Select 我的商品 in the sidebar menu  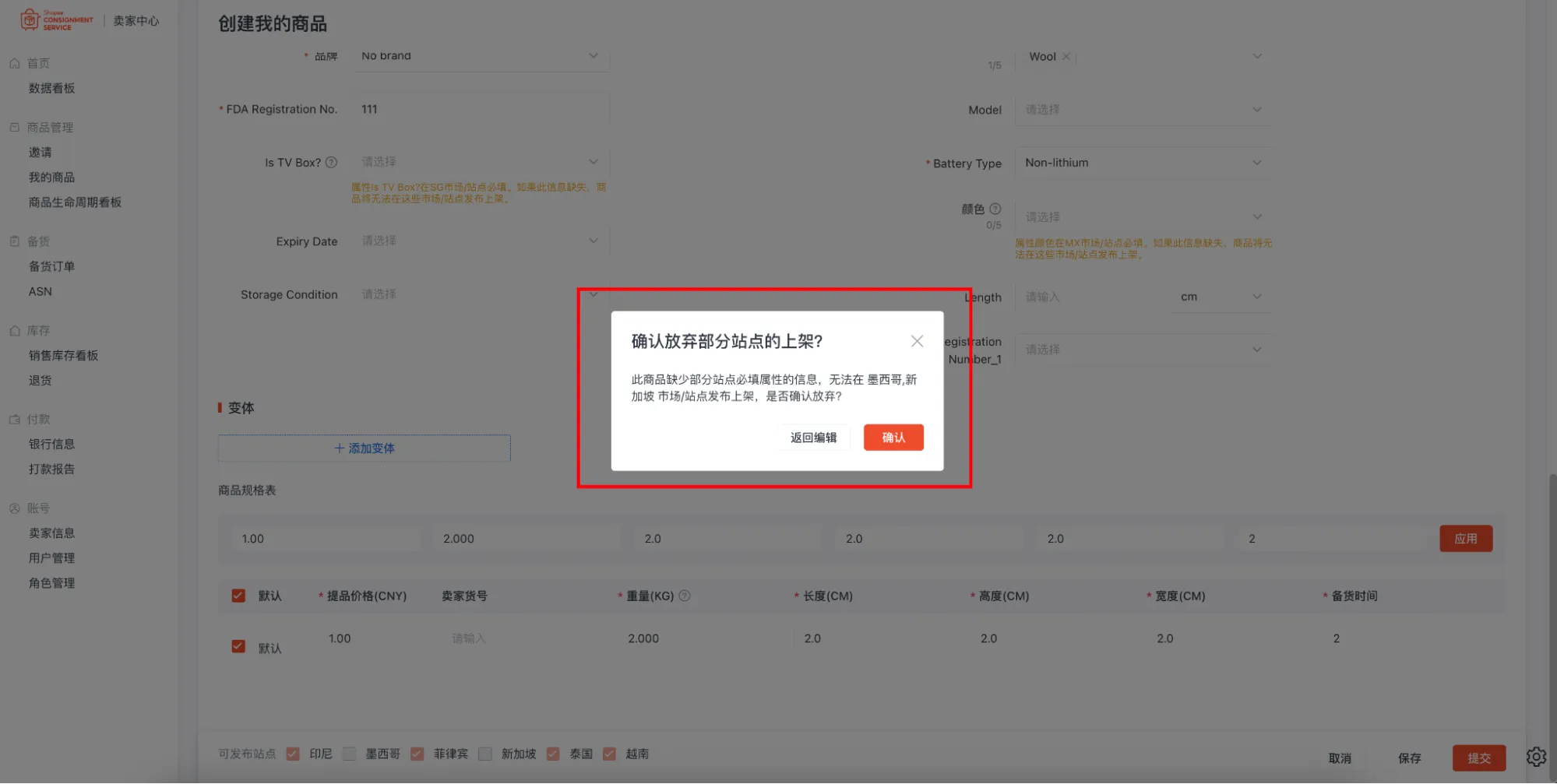click(51, 177)
